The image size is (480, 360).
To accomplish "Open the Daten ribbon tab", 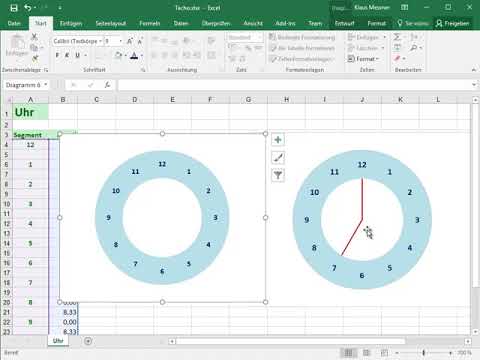I will (x=181, y=23).
